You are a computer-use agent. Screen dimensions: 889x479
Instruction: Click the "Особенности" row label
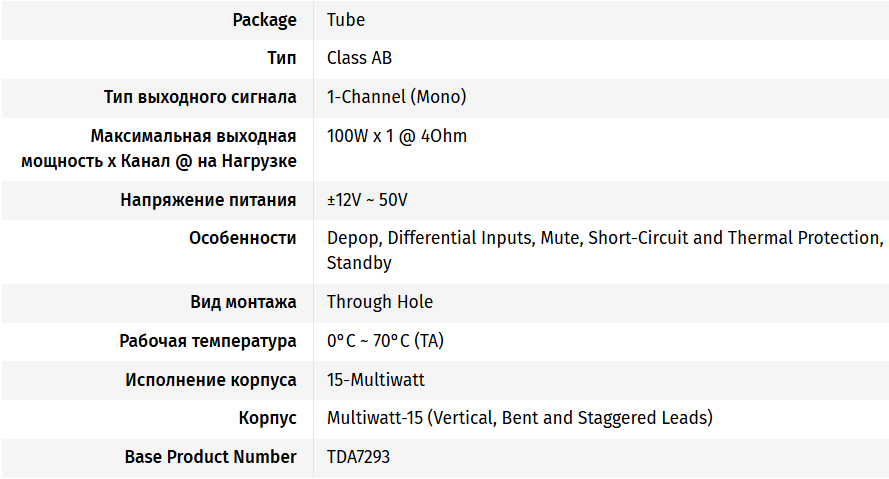[x=242, y=238]
